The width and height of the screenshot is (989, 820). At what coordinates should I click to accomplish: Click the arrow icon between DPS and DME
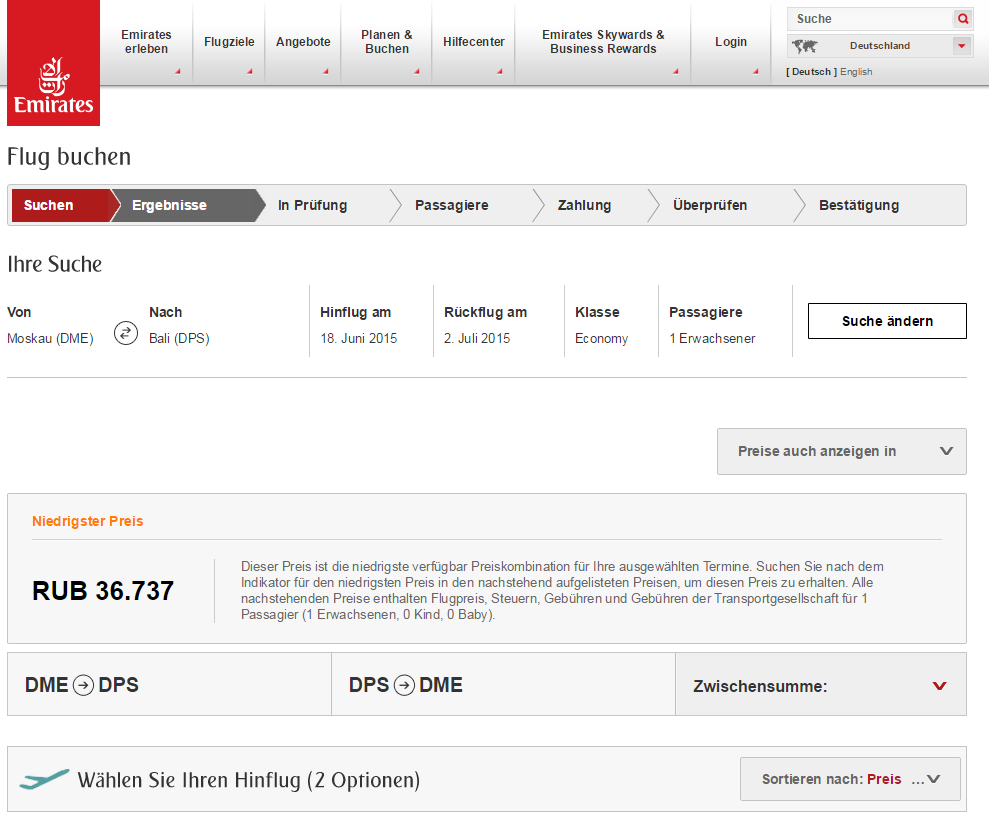(x=404, y=685)
